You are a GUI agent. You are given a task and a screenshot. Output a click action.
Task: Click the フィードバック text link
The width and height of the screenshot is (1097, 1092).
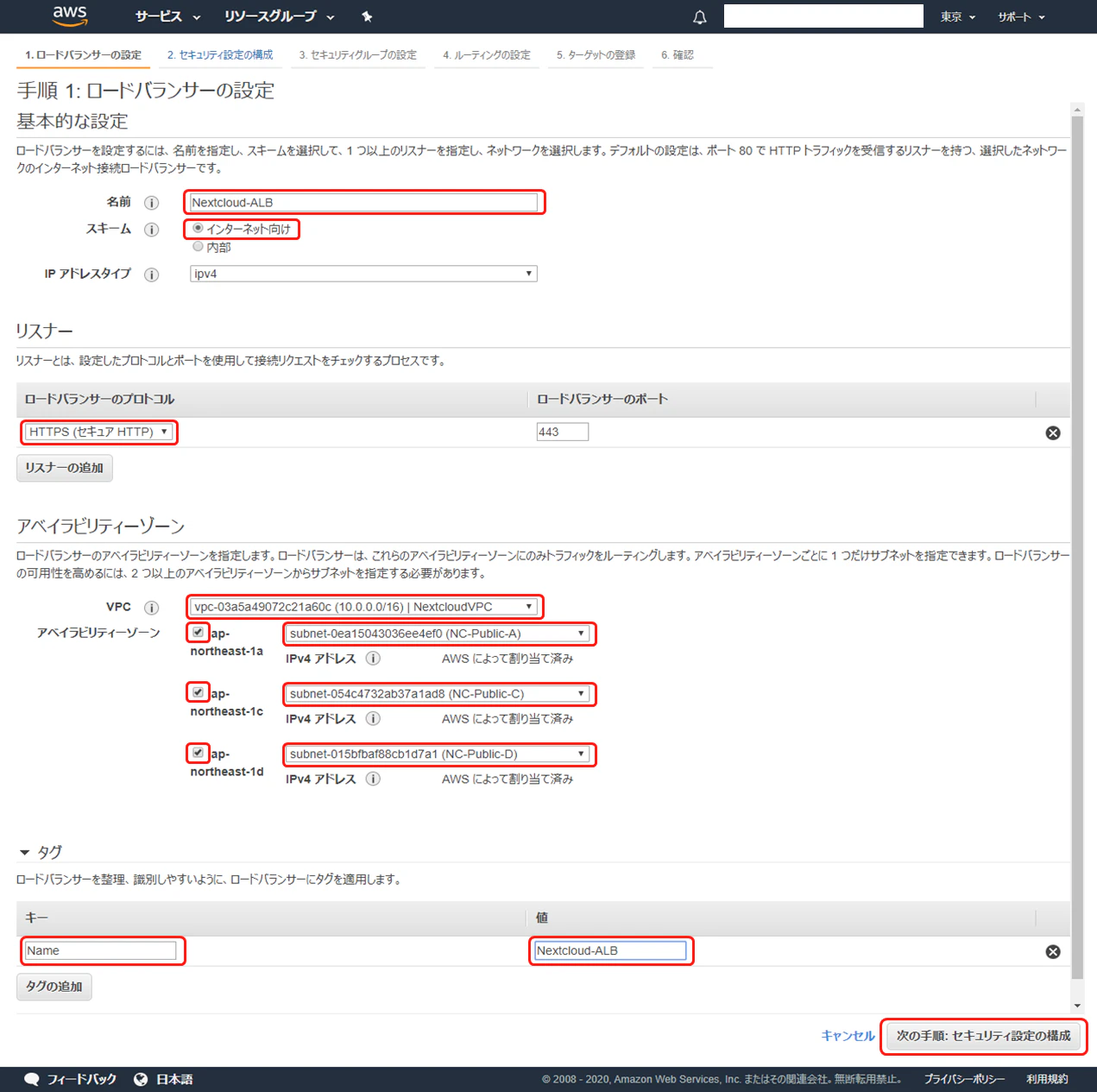pyautogui.click(x=81, y=1079)
